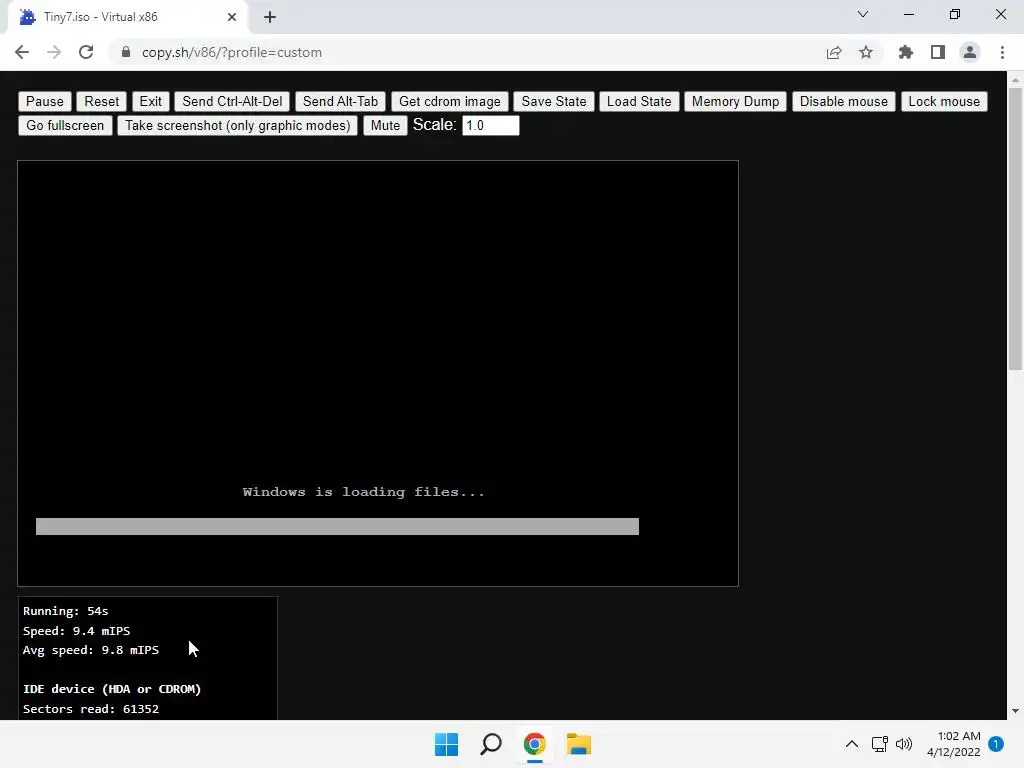Send Ctrl-Alt-Del to the emulator
The image size is (1024, 768).
(x=232, y=101)
